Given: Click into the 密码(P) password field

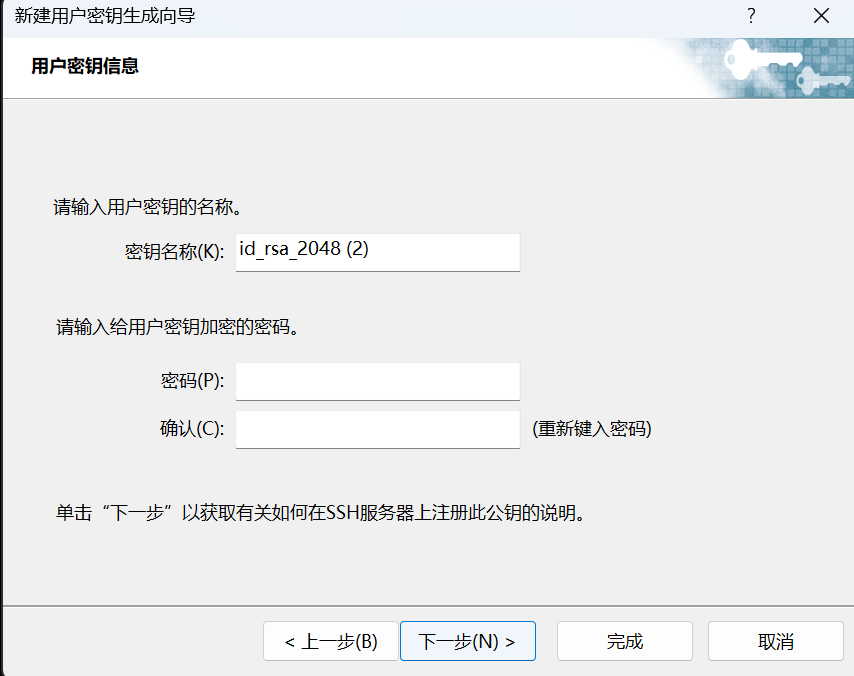Looking at the screenshot, I should point(377,381).
